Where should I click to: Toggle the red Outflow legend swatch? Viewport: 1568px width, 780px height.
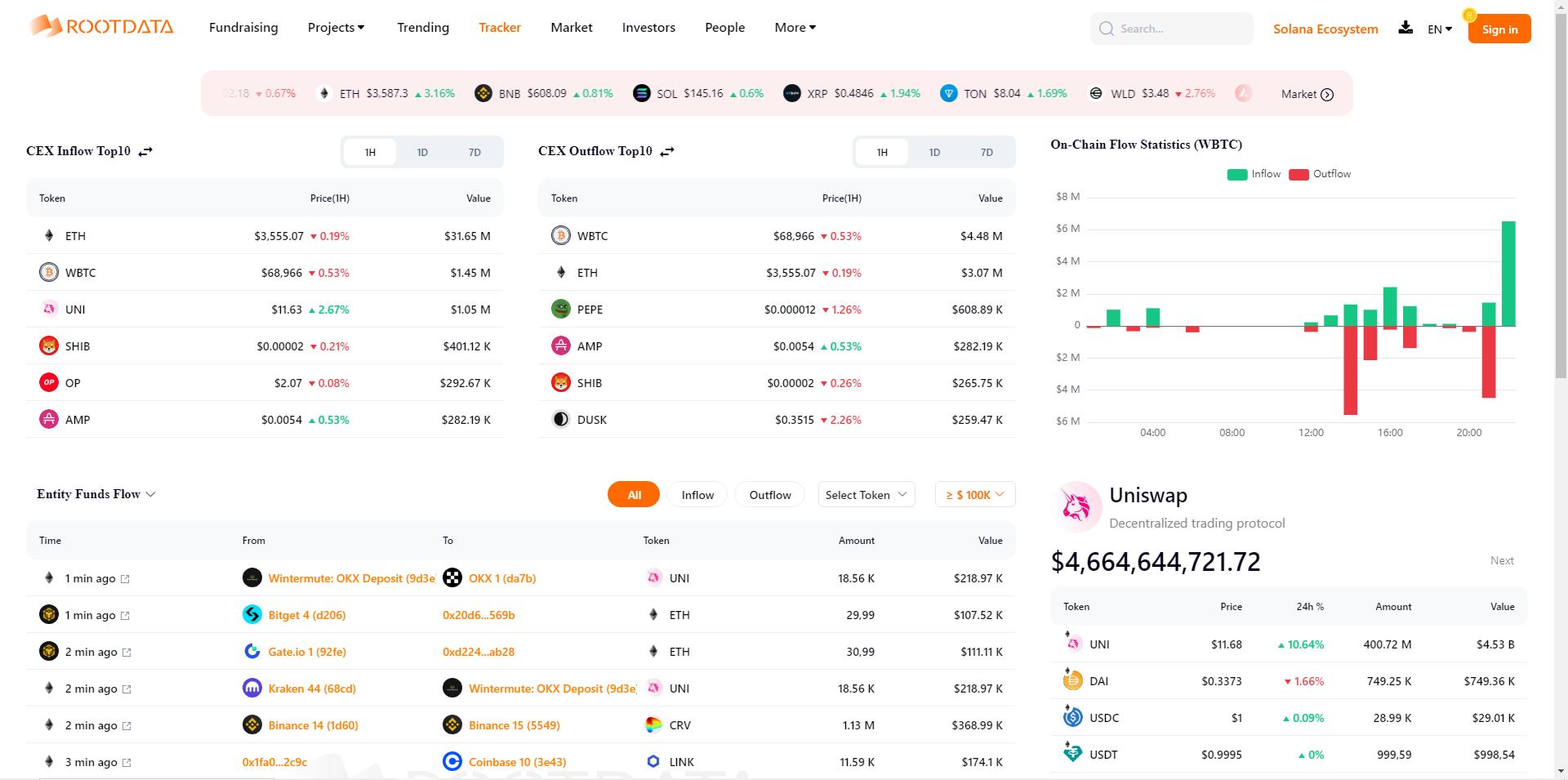pos(1298,174)
